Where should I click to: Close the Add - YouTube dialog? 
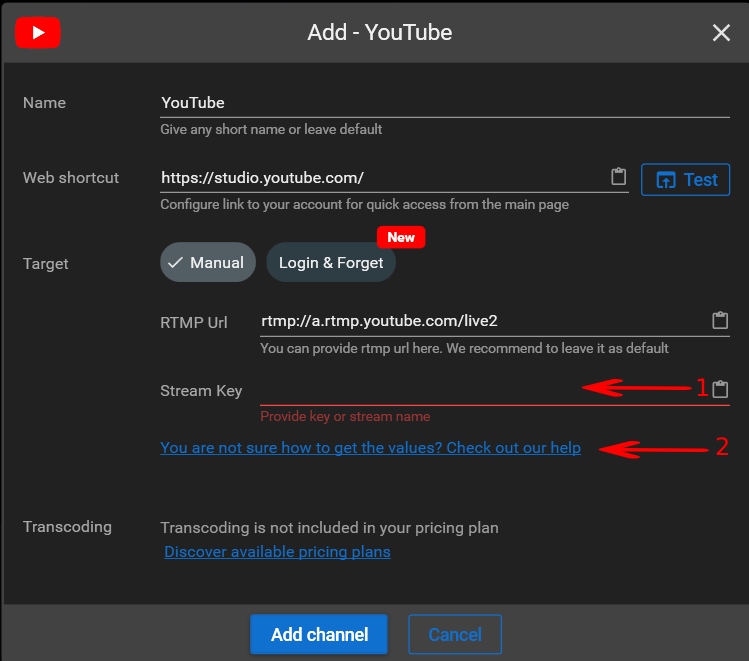pos(721,33)
